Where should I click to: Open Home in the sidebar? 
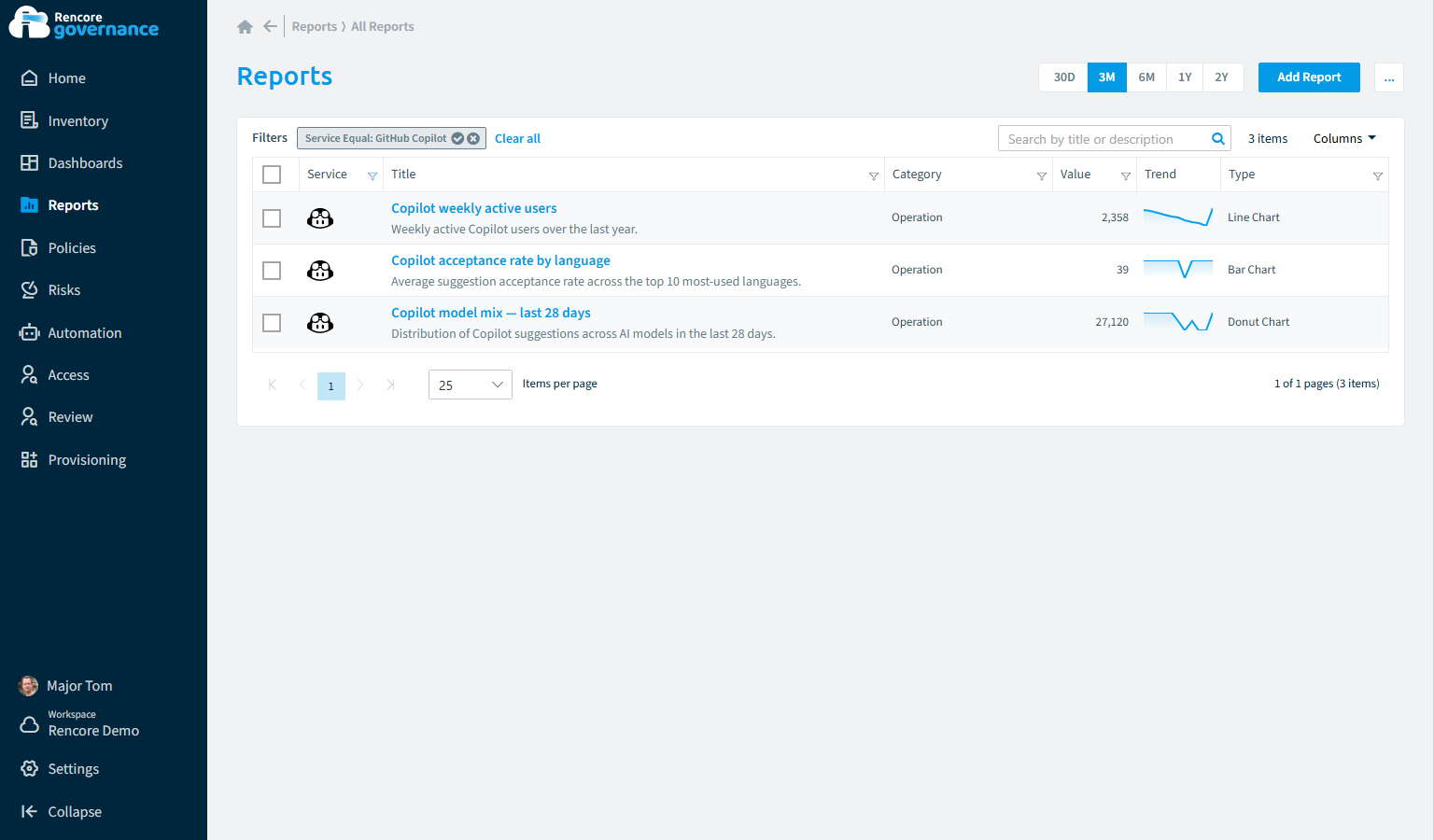[66, 78]
